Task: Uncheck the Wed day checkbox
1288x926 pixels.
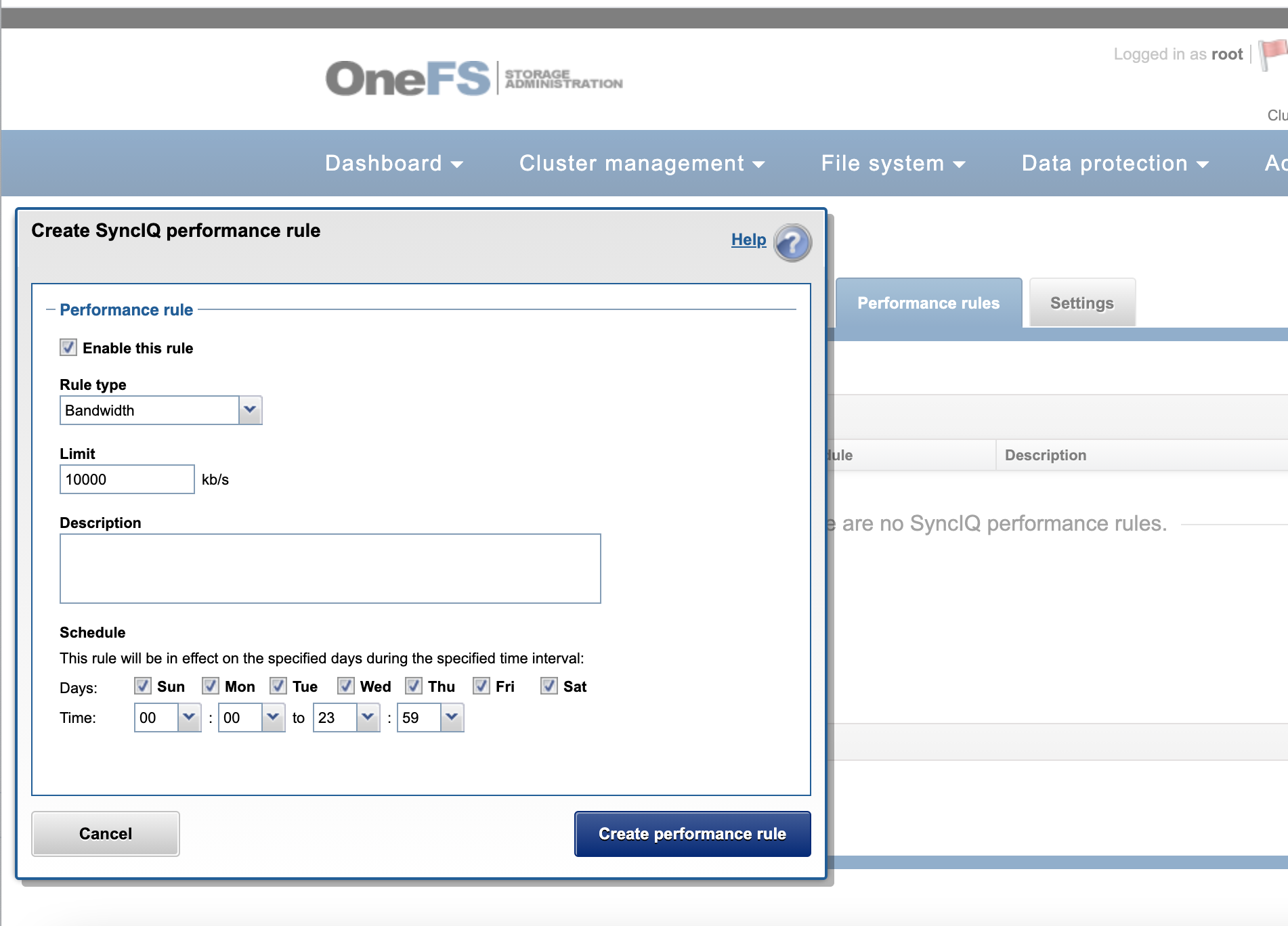Action: (x=345, y=686)
